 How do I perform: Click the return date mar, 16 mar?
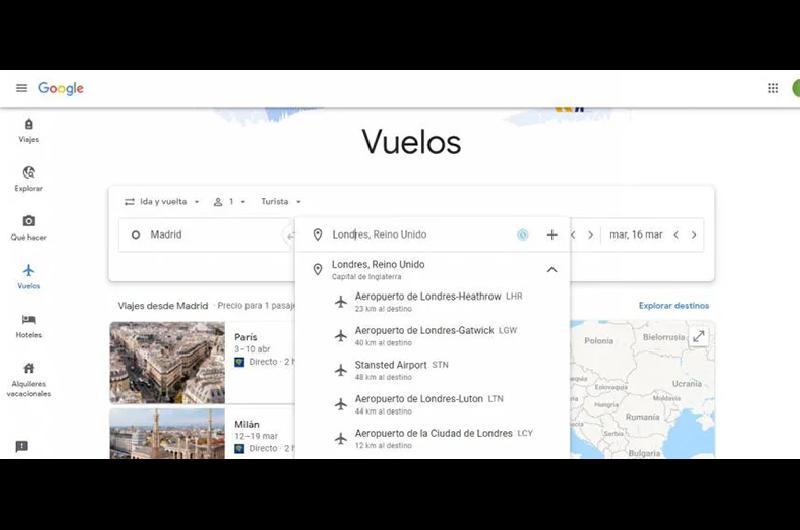click(x=636, y=235)
